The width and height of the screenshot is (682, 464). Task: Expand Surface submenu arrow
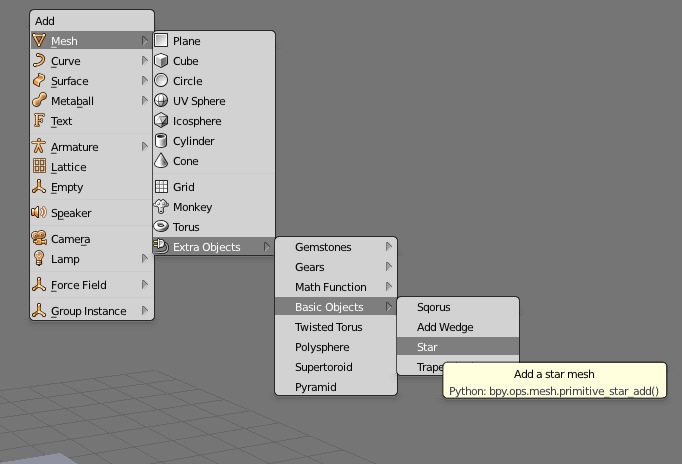click(145, 80)
